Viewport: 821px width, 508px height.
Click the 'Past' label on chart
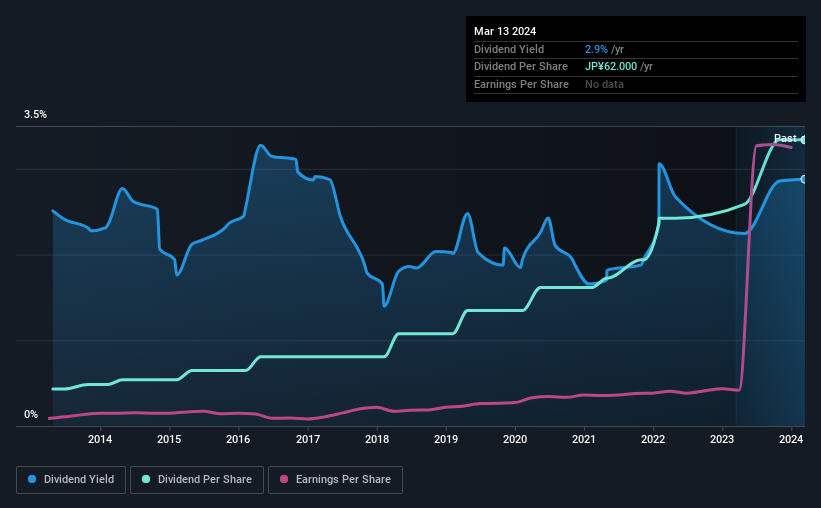coord(785,138)
